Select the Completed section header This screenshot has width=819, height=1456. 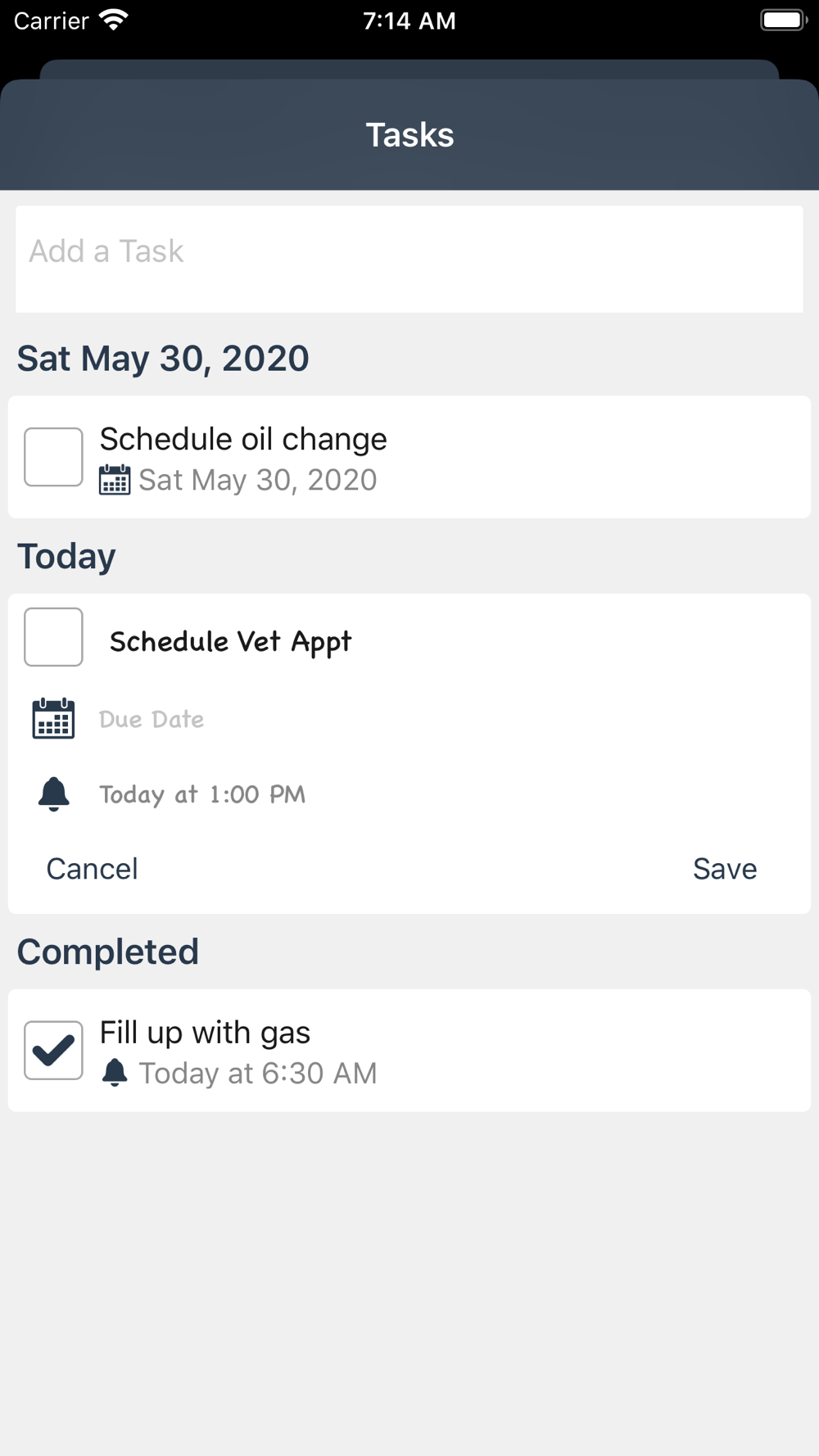click(108, 952)
